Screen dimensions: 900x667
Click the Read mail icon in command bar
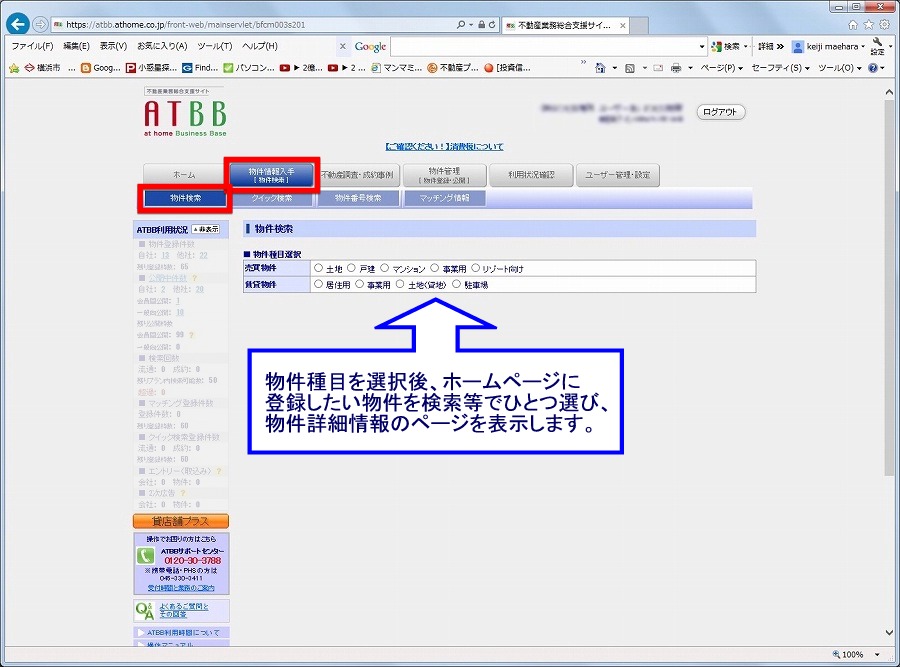coord(658,68)
